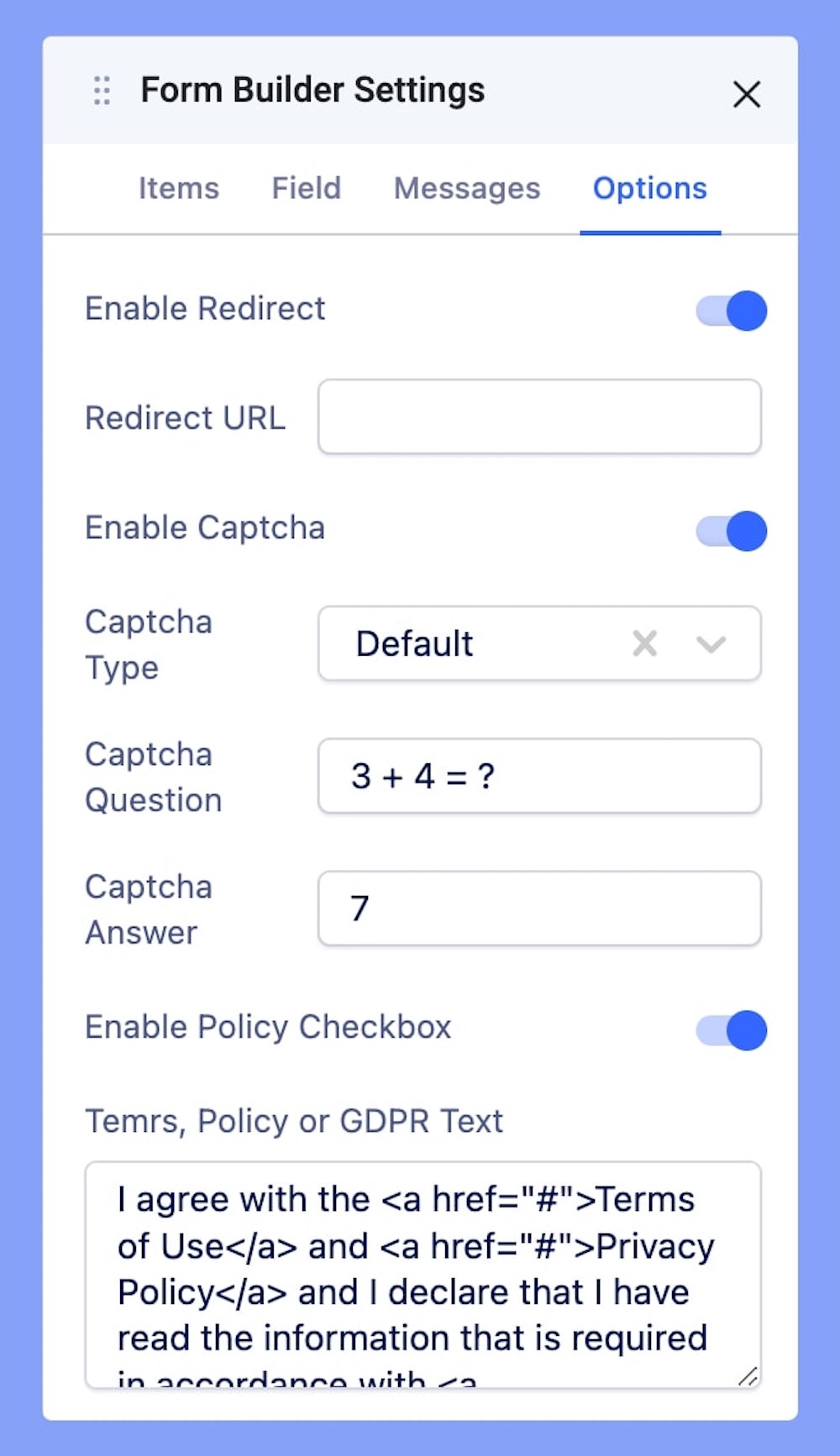840x1456 pixels.
Task: Select the Options tab
Action: tap(650, 188)
